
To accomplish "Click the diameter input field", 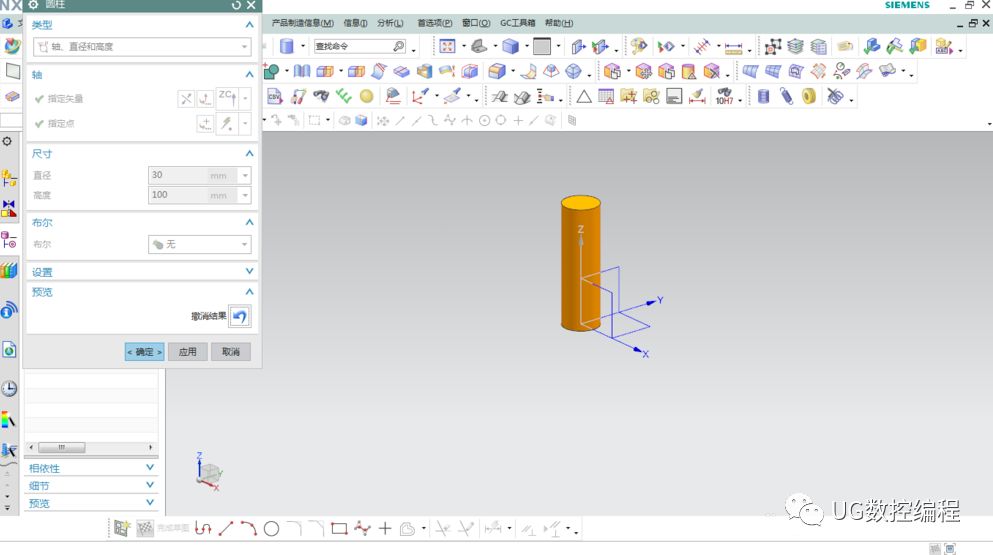I will click(x=176, y=175).
